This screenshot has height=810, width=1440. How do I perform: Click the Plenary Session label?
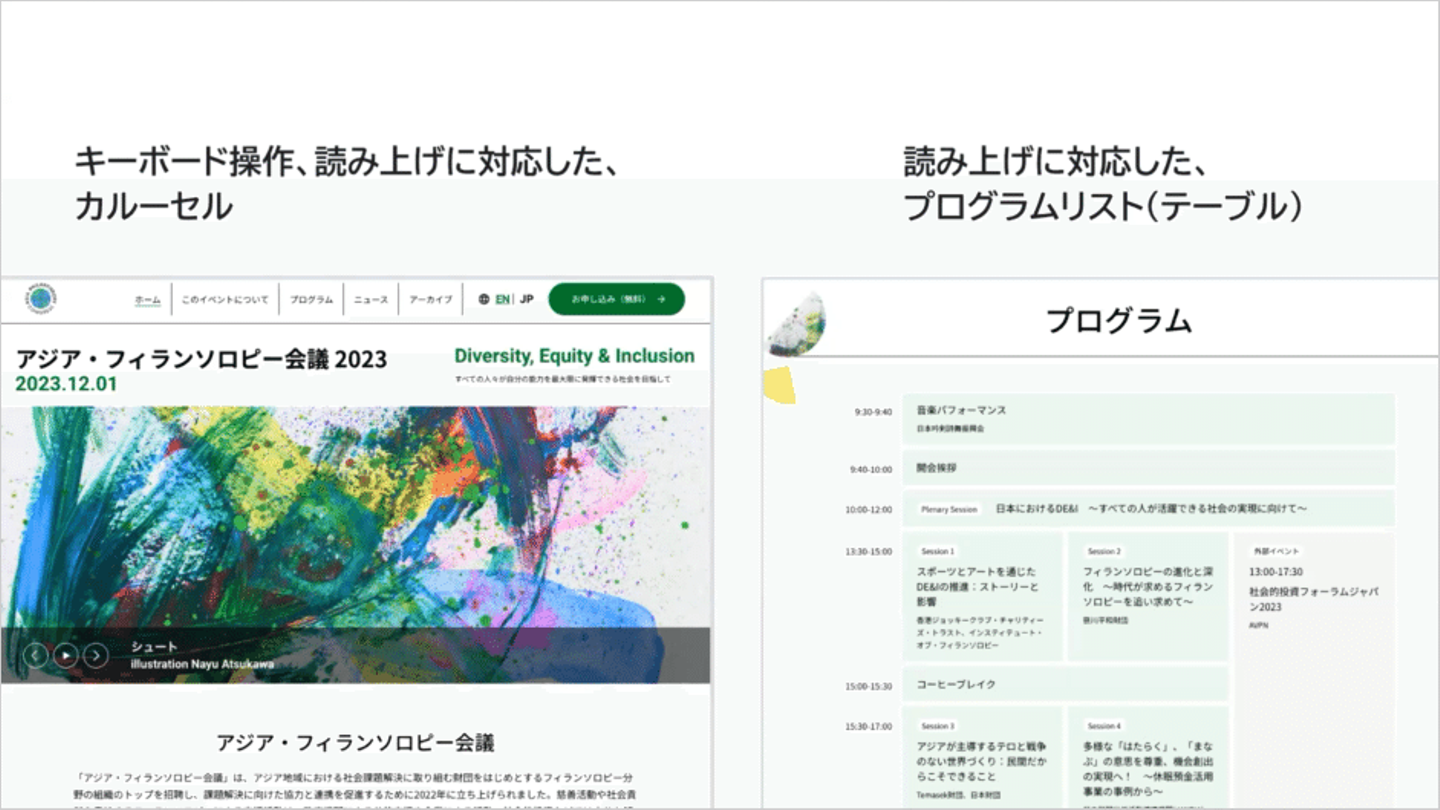coord(949,509)
